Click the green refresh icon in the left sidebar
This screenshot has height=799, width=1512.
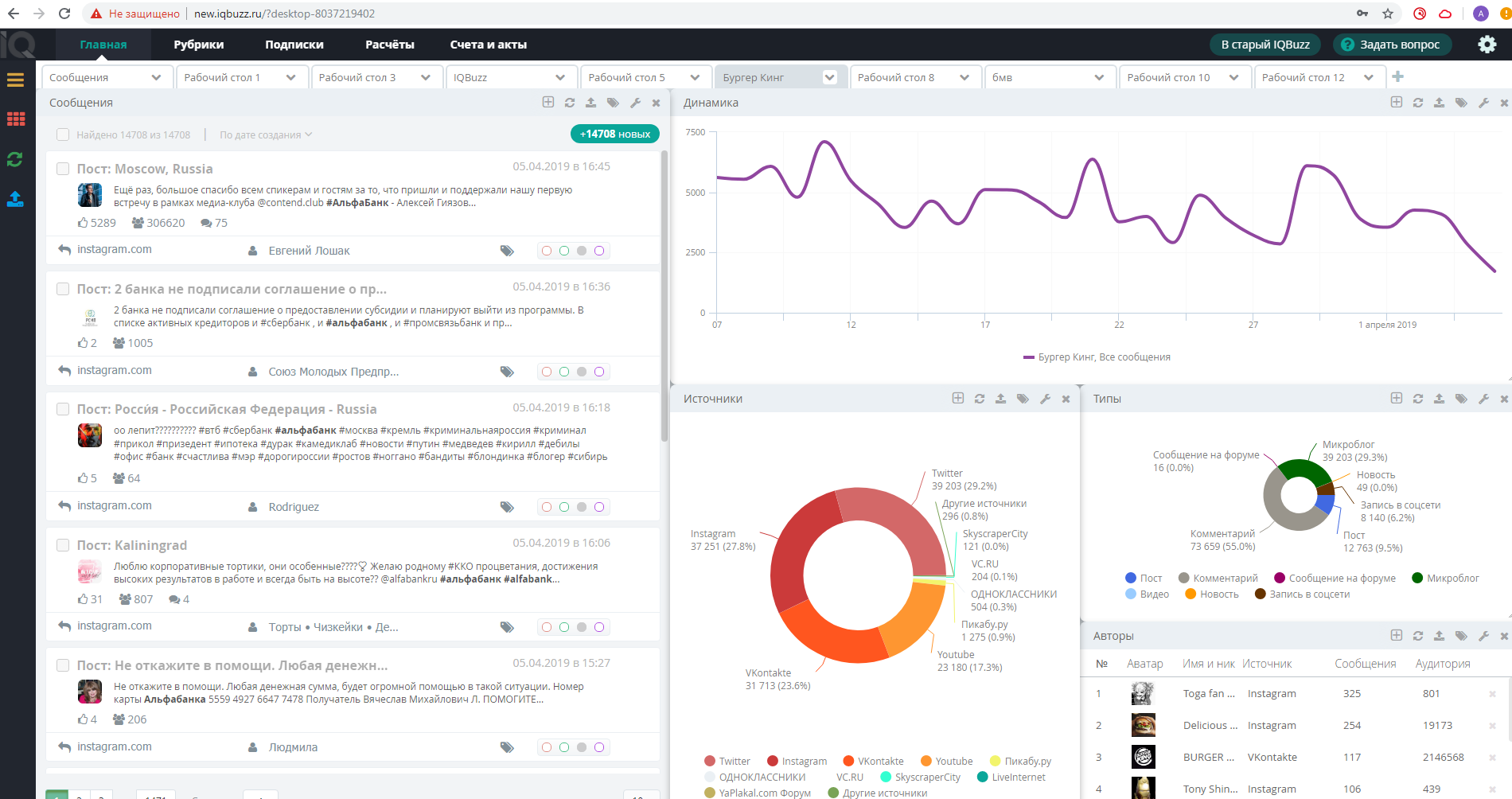point(15,159)
